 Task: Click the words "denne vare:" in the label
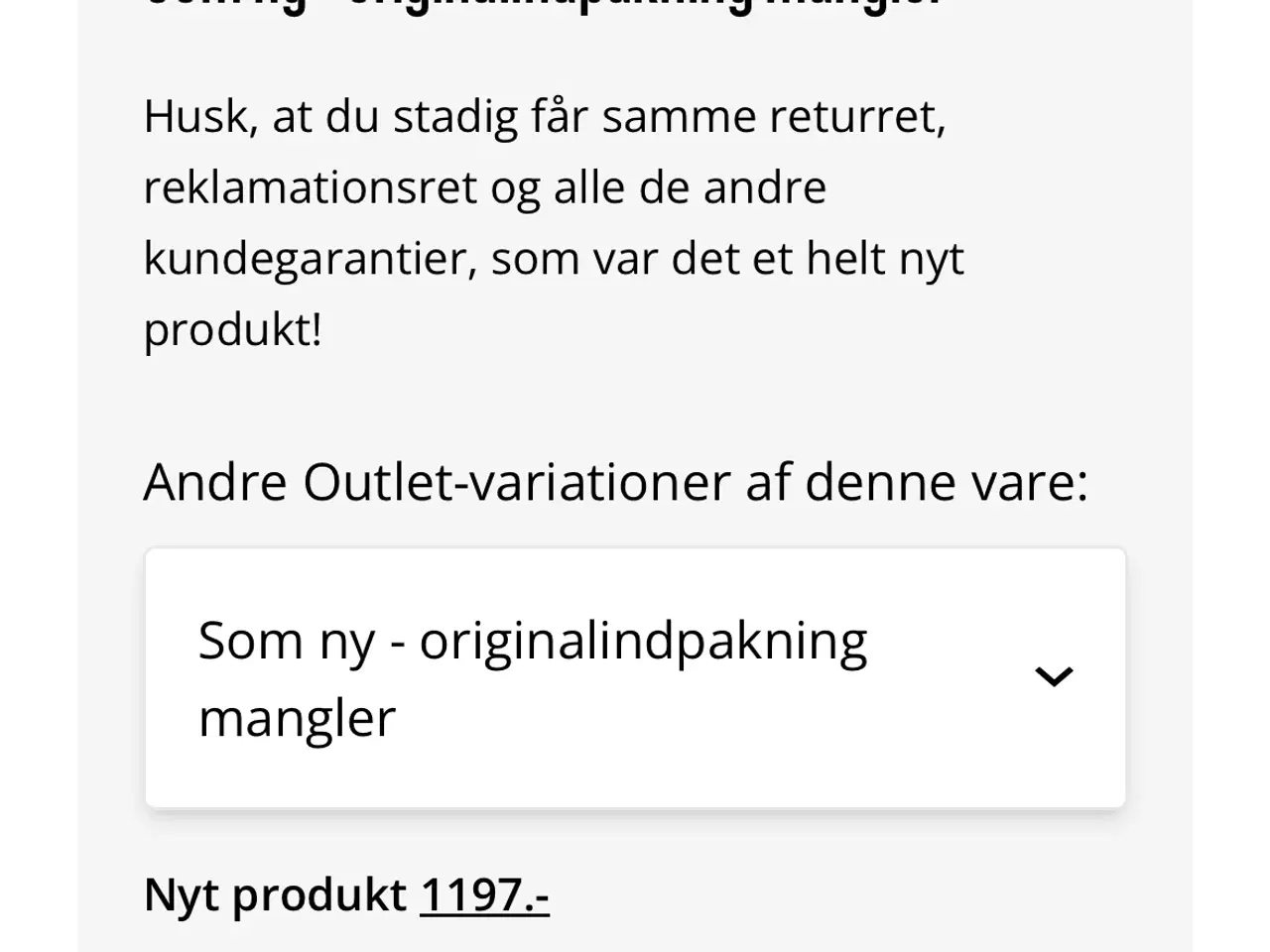pyautogui.click(x=947, y=483)
